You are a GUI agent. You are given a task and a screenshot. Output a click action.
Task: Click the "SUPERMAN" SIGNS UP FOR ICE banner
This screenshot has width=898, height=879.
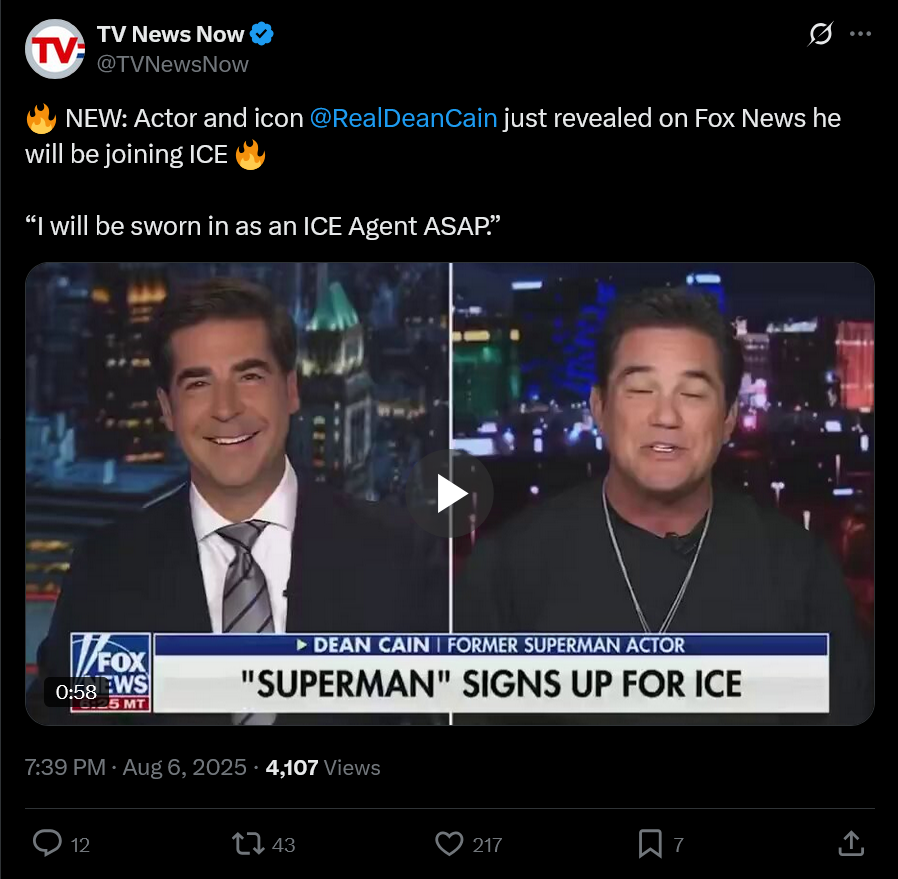(x=491, y=684)
